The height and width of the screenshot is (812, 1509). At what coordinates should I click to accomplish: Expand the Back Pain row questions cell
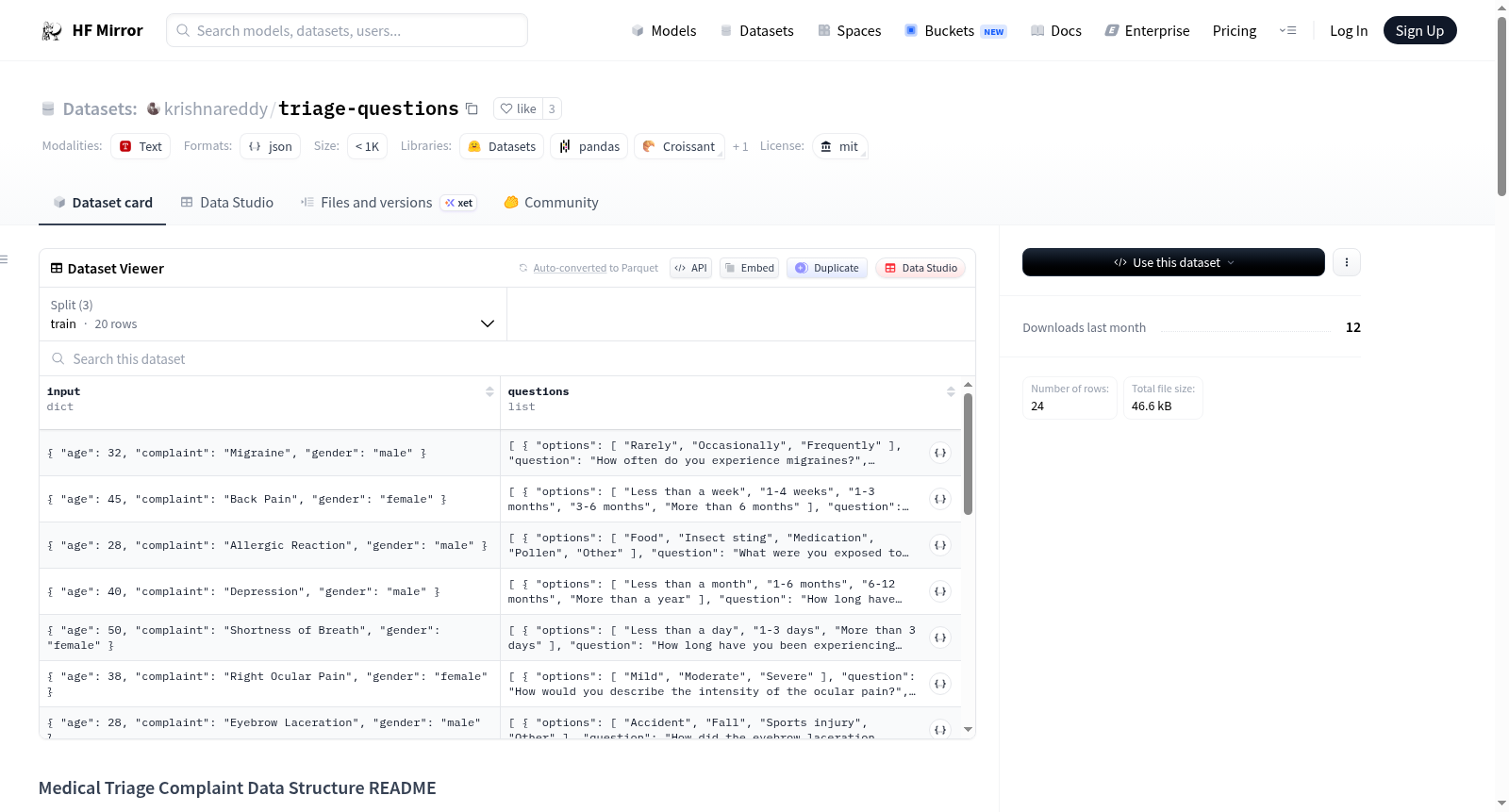tap(940, 499)
